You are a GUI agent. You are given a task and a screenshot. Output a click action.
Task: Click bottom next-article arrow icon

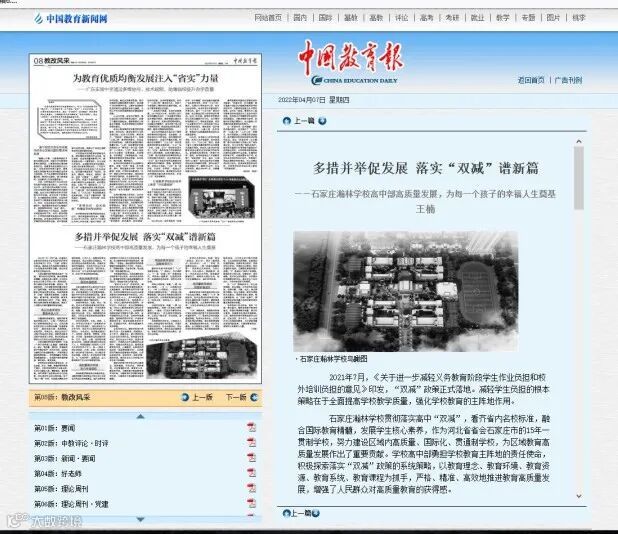pos(316,513)
